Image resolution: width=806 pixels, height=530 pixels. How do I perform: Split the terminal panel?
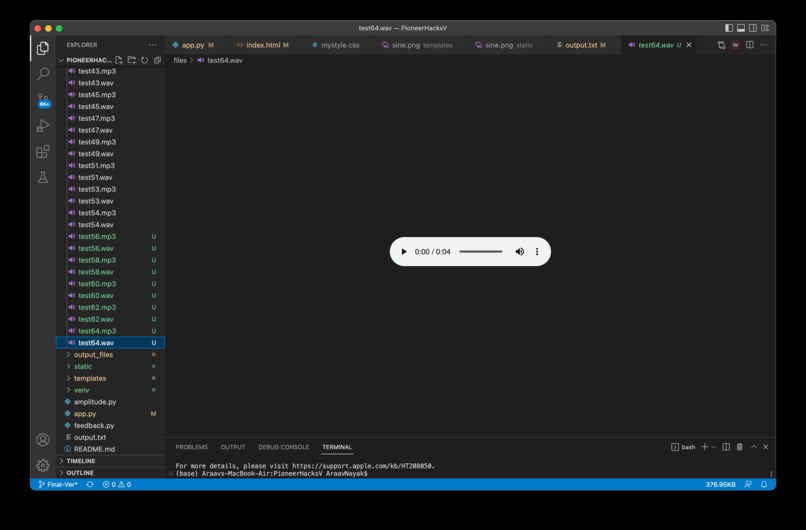click(726, 447)
